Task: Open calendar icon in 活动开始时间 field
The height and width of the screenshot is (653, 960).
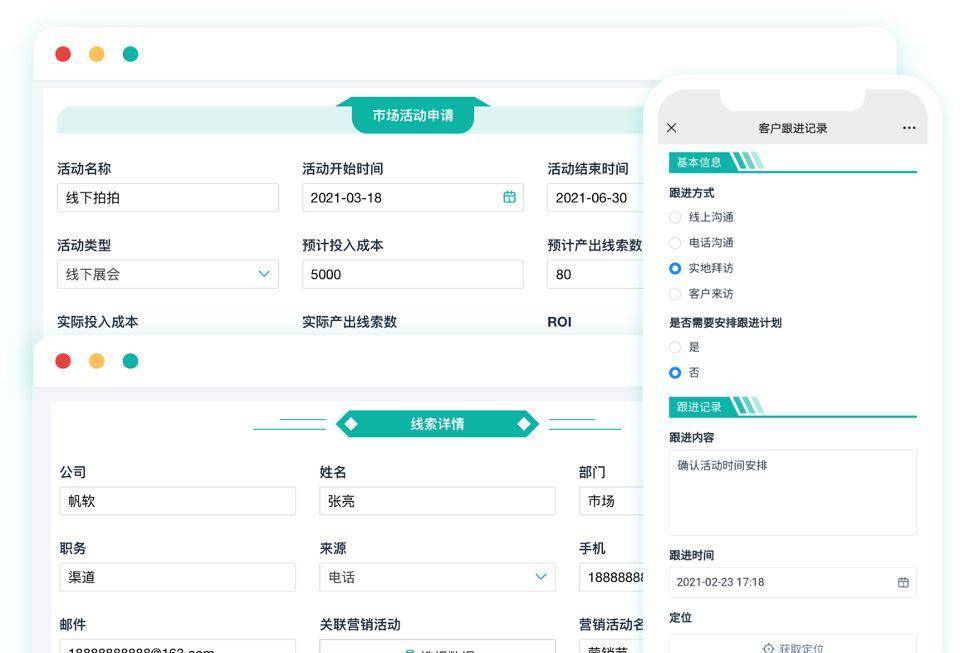Action: point(509,197)
